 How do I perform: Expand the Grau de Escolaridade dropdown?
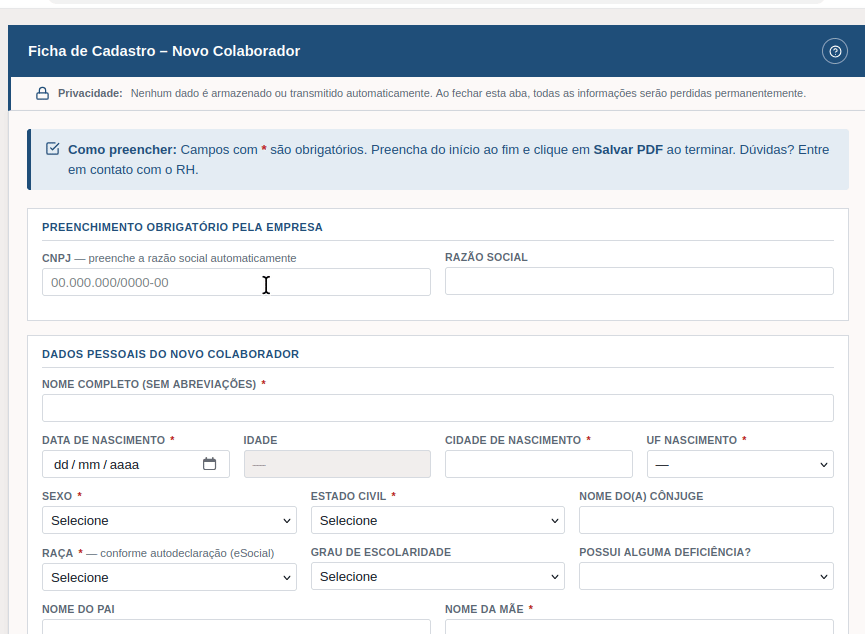pos(437,577)
